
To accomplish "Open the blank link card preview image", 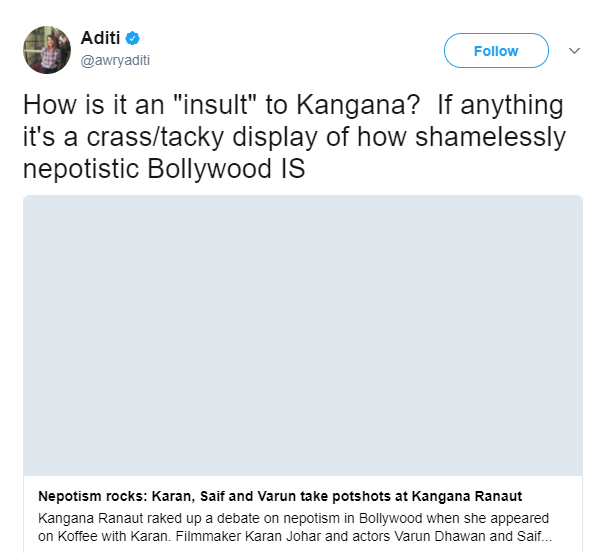I will 302,335.
